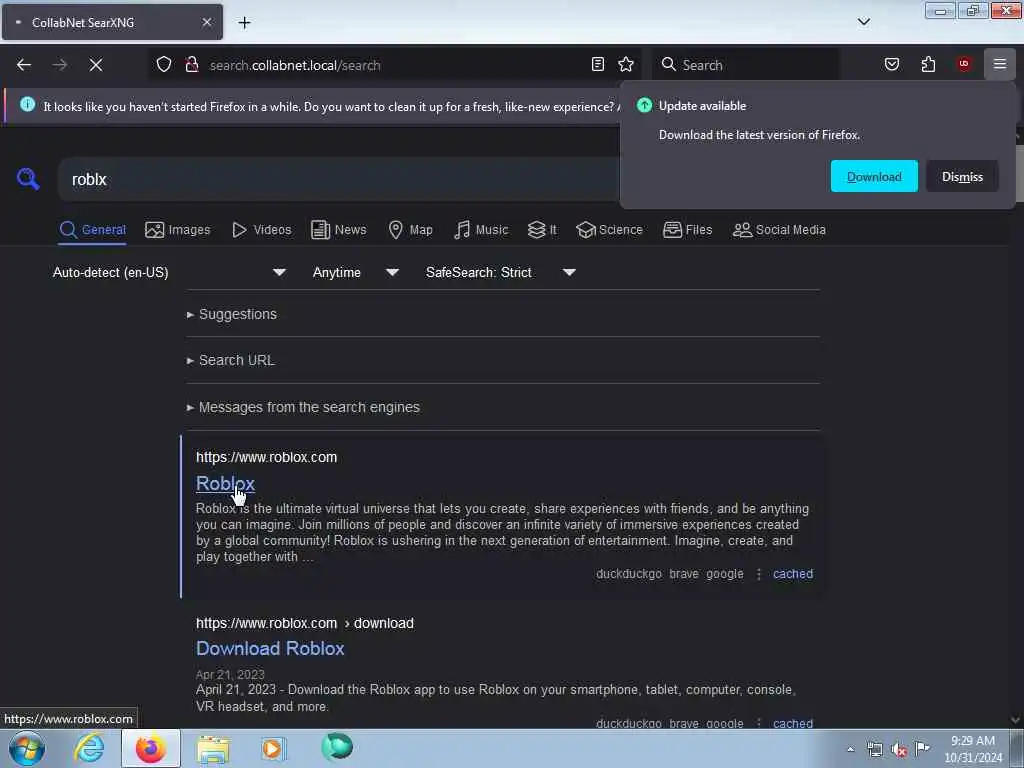1024x768 pixels.
Task: Open a new tab with plus
Action: pyautogui.click(x=244, y=22)
